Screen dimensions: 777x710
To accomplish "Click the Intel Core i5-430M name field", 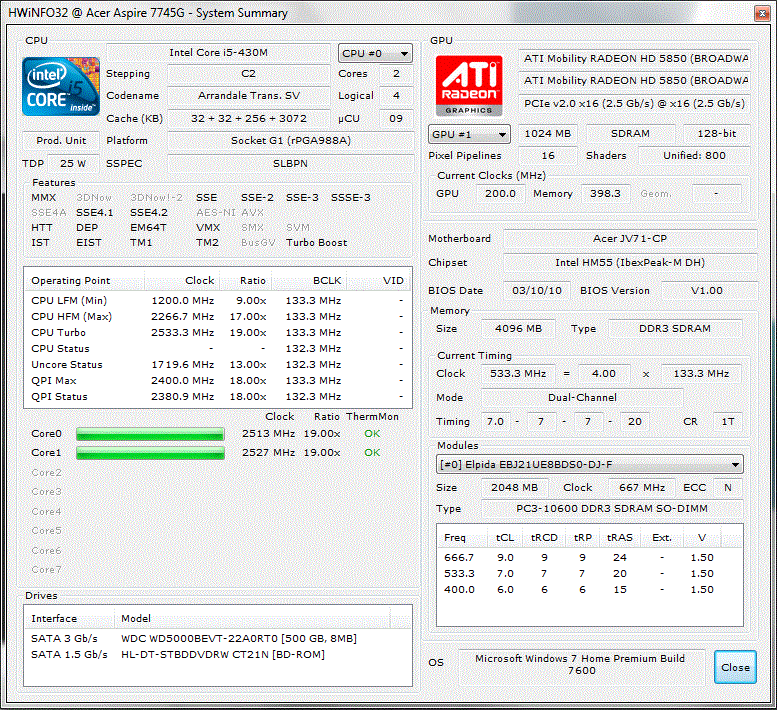I will [x=219, y=53].
